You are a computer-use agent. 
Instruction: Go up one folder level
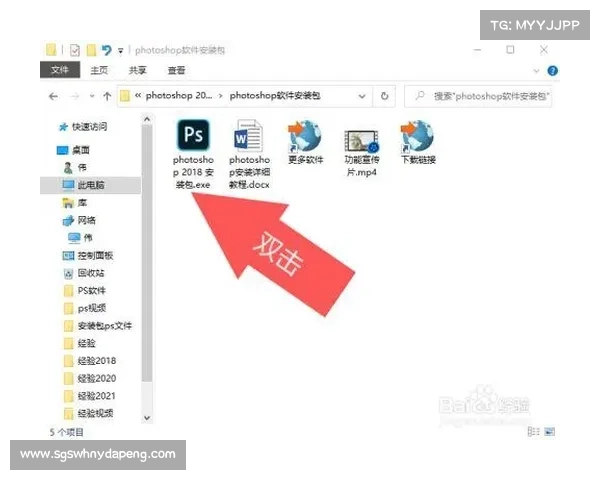point(107,96)
